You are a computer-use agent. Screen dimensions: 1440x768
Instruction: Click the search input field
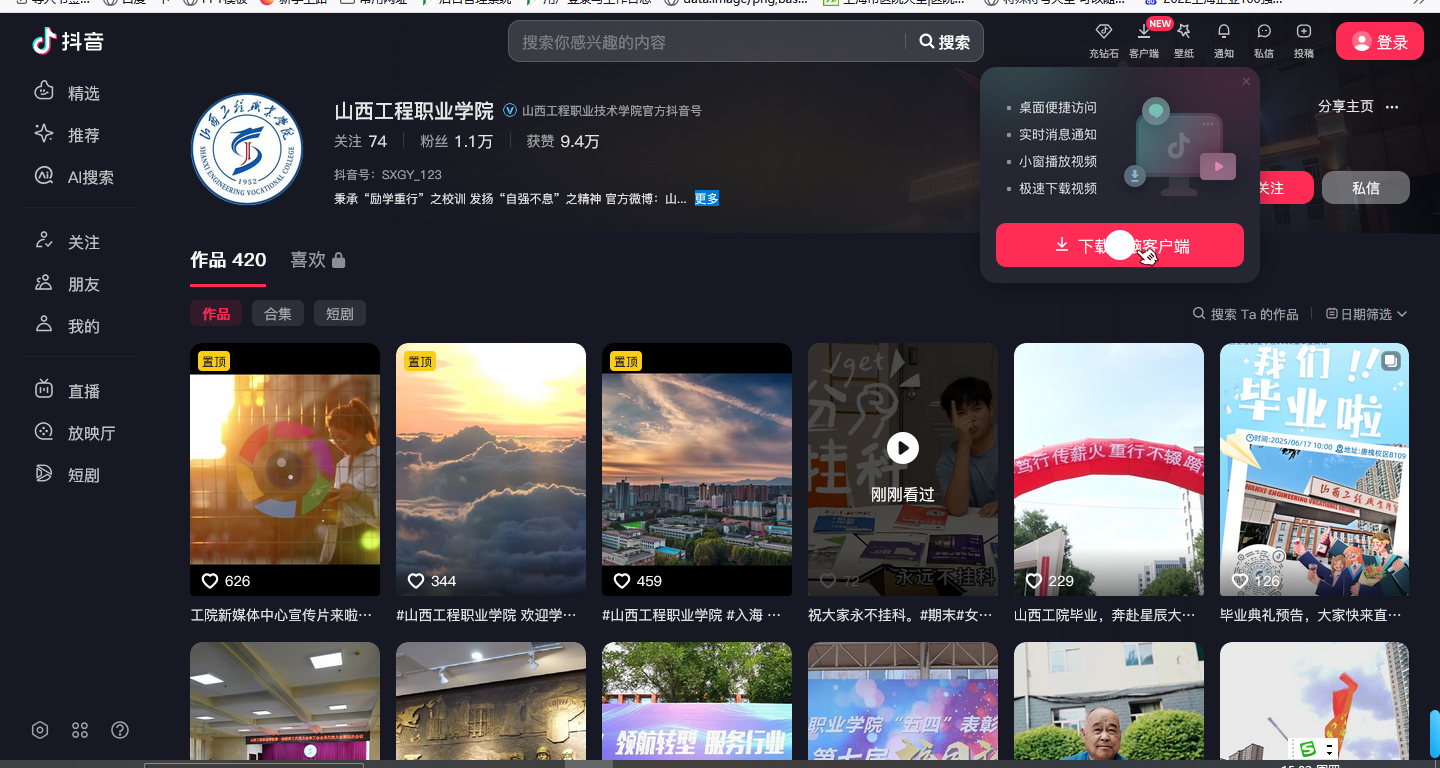point(710,42)
